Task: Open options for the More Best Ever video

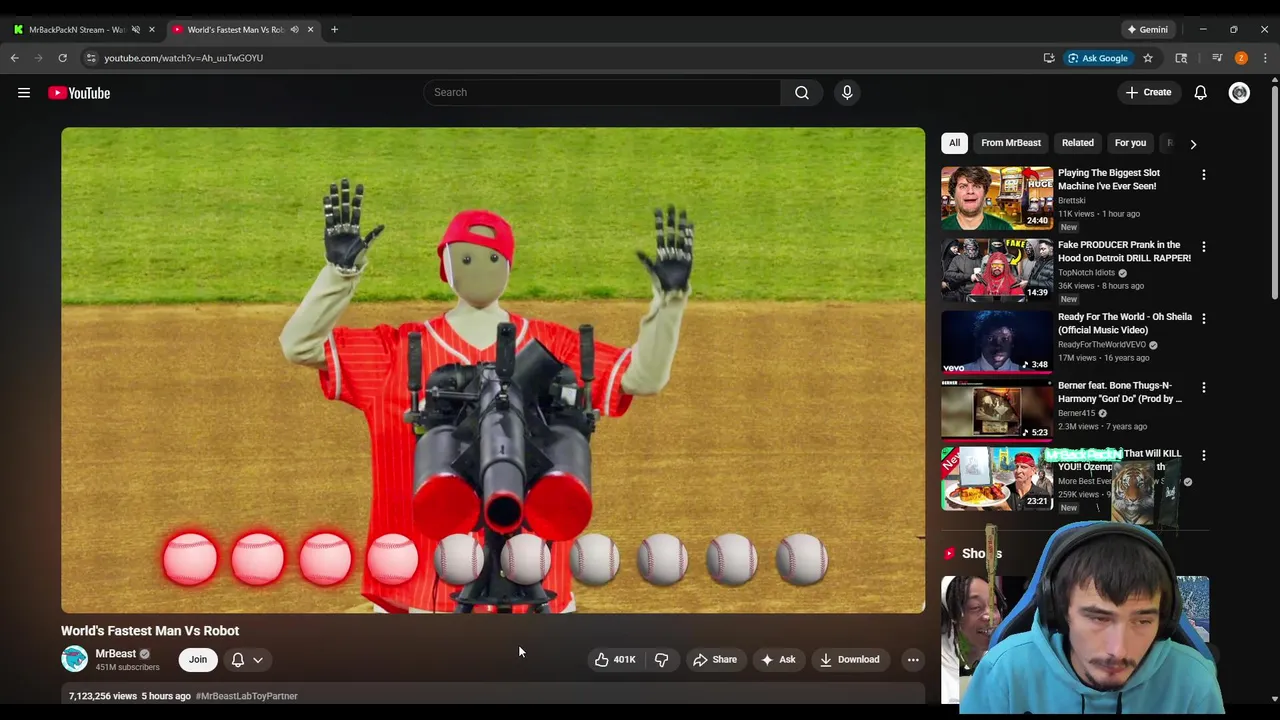Action: [x=1203, y=456]
